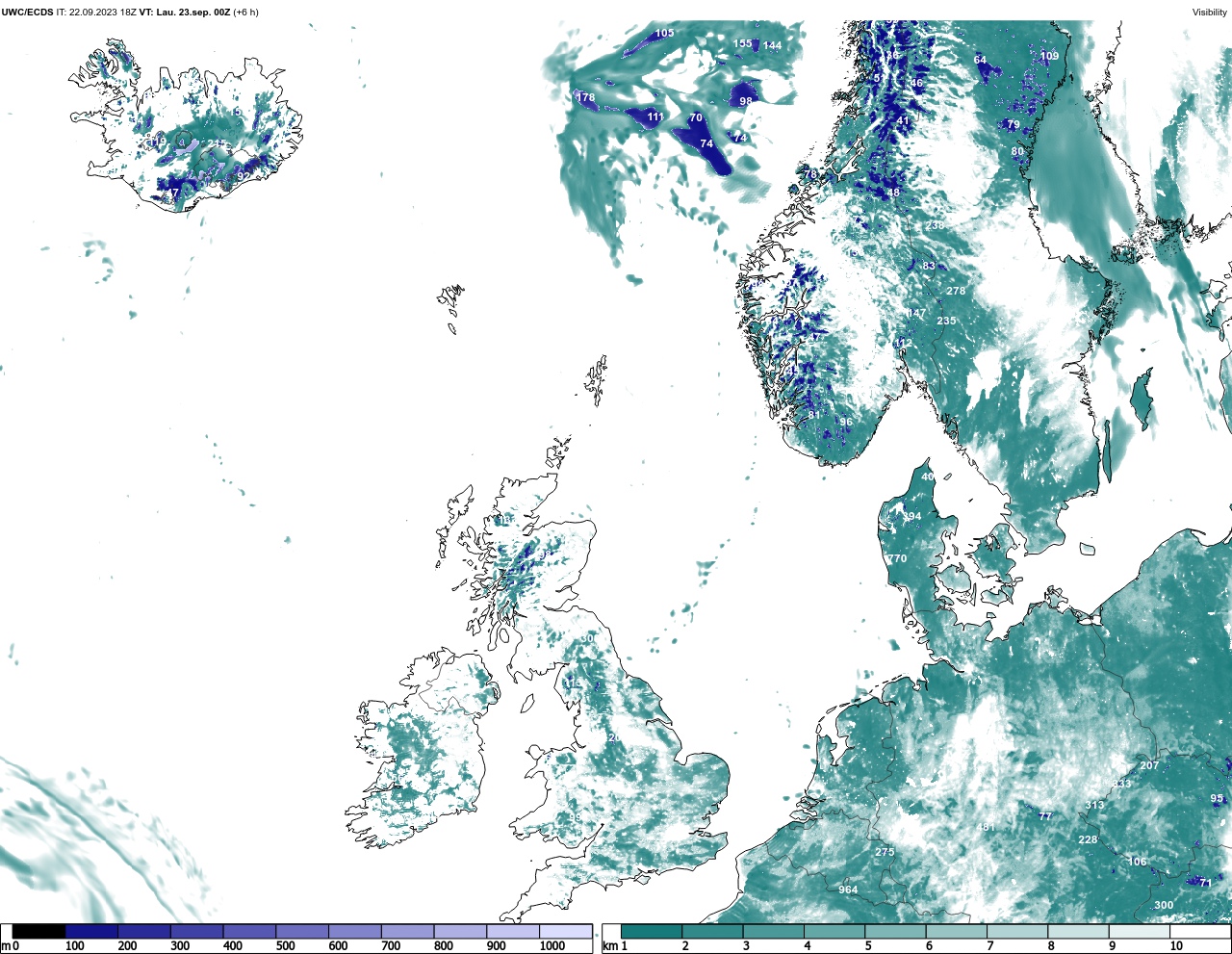Click the '80' visibility value on the map
The width and height of the screenshot is (1232, 954).
tap(1017, 151)
